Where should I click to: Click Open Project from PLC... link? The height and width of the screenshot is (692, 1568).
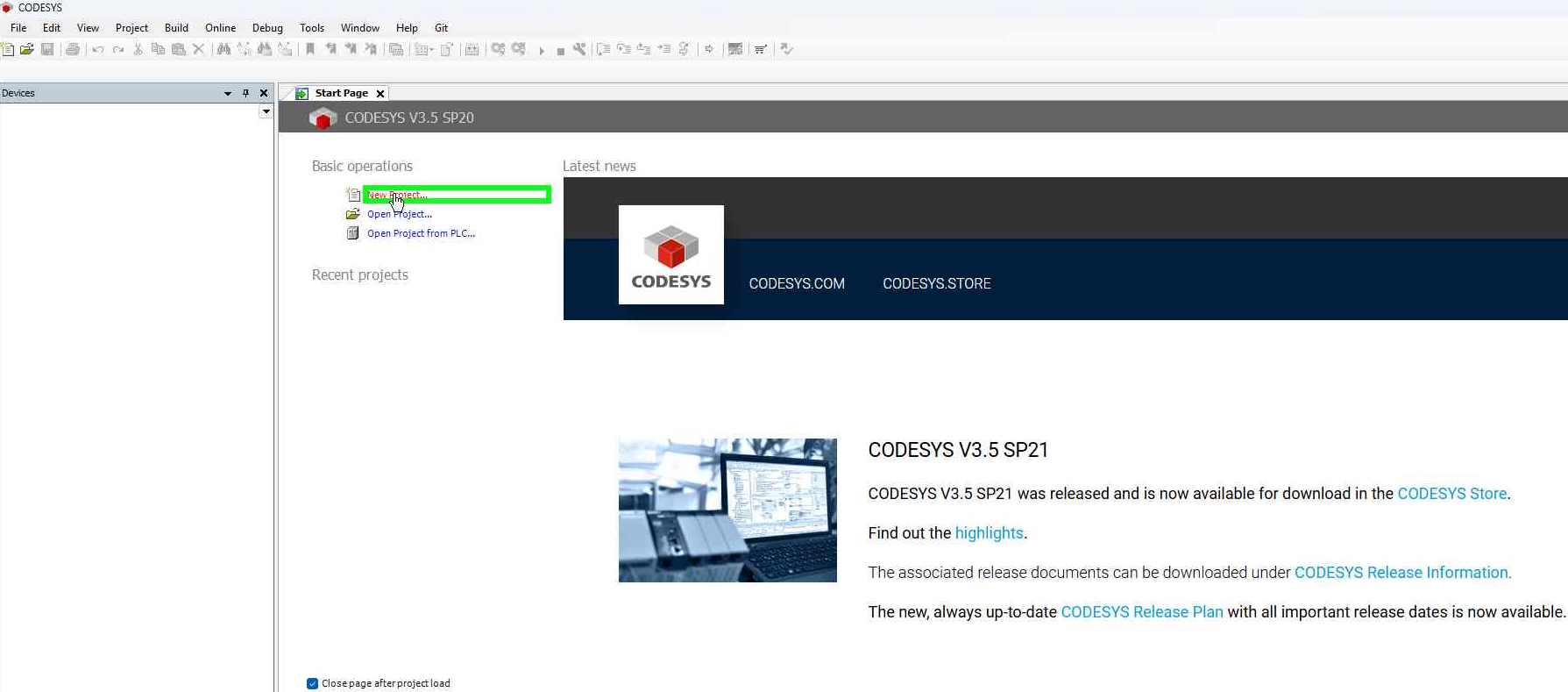(421, 233)
